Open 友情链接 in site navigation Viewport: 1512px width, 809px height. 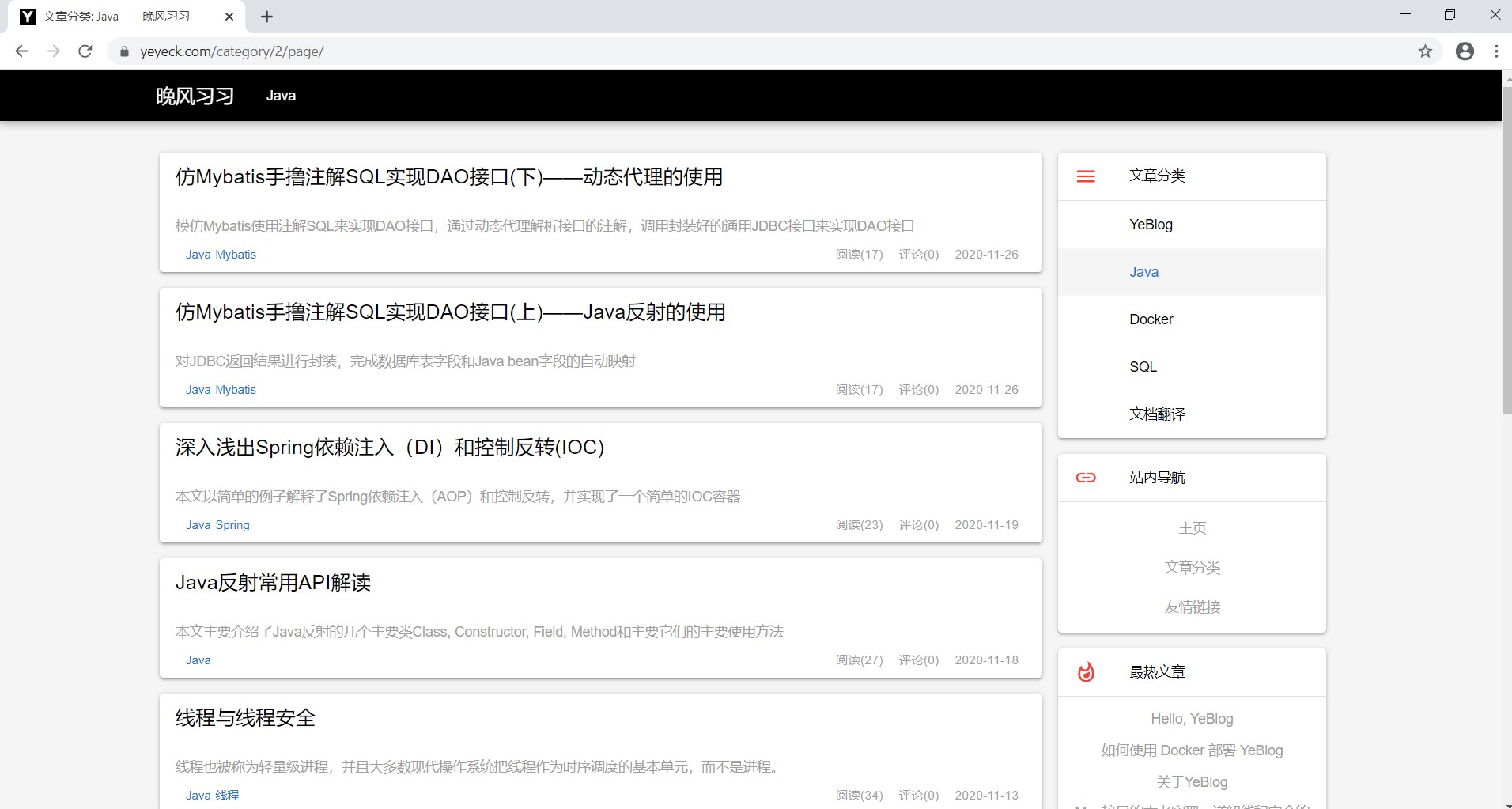[x=1192, y=607]
